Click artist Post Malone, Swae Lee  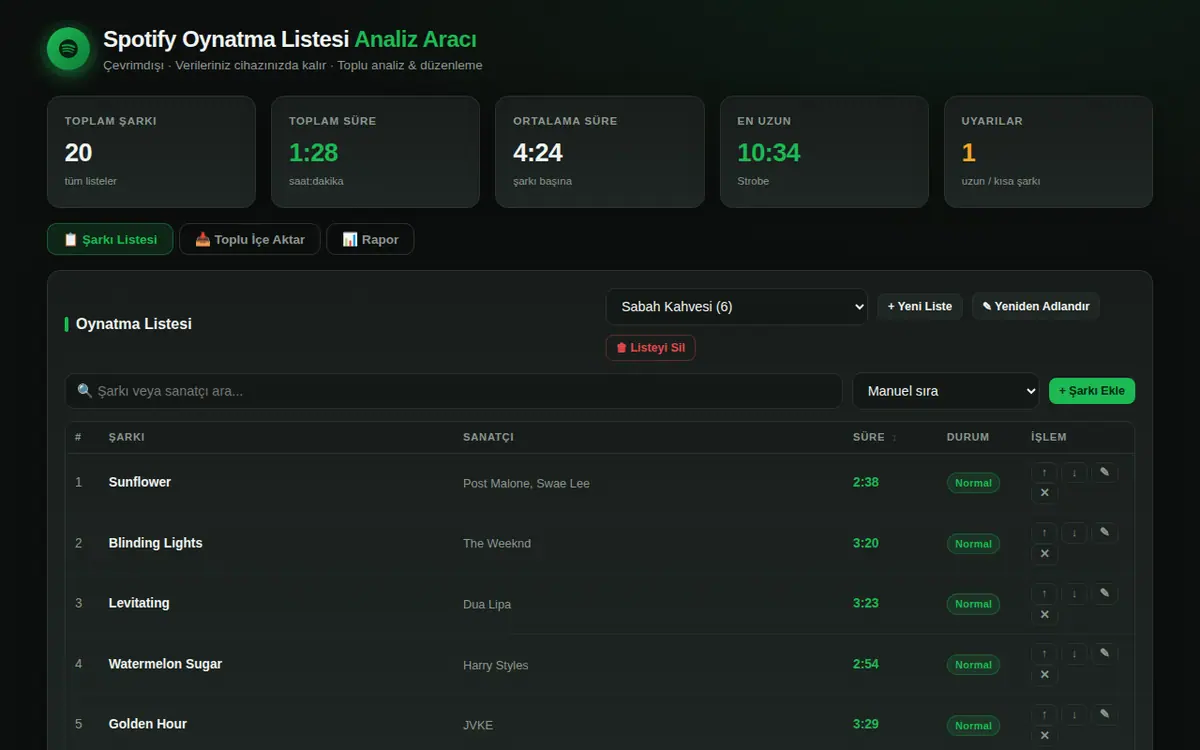(x=526, y=483)
